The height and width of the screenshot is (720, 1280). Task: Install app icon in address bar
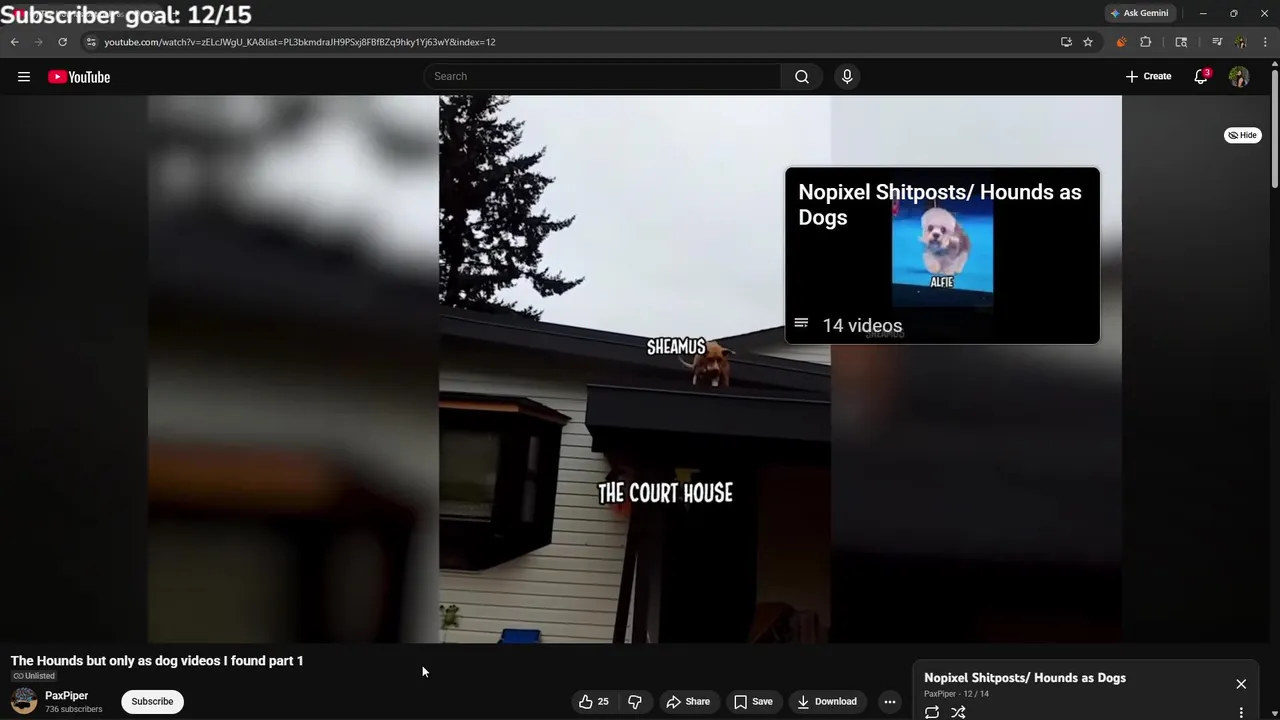1066,42
